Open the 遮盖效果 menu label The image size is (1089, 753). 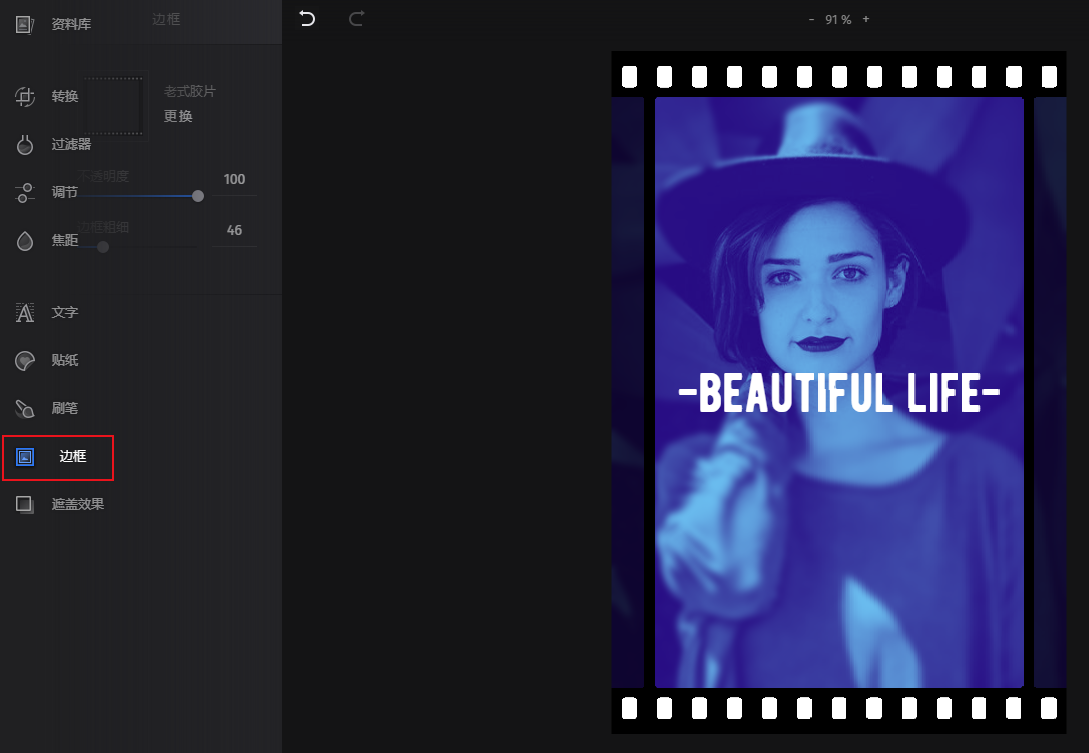pyautogui.click(x=78, y=504)
